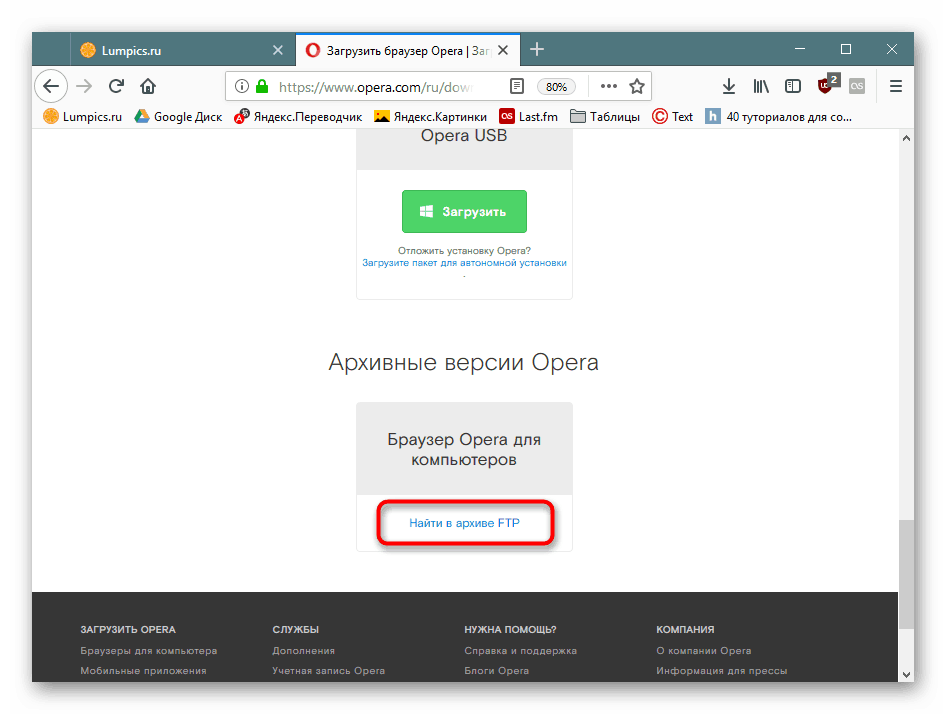This screenshot has height=714, width=946.
Task: Open Яндекс.Картинки bookmark
Action: 430,116
